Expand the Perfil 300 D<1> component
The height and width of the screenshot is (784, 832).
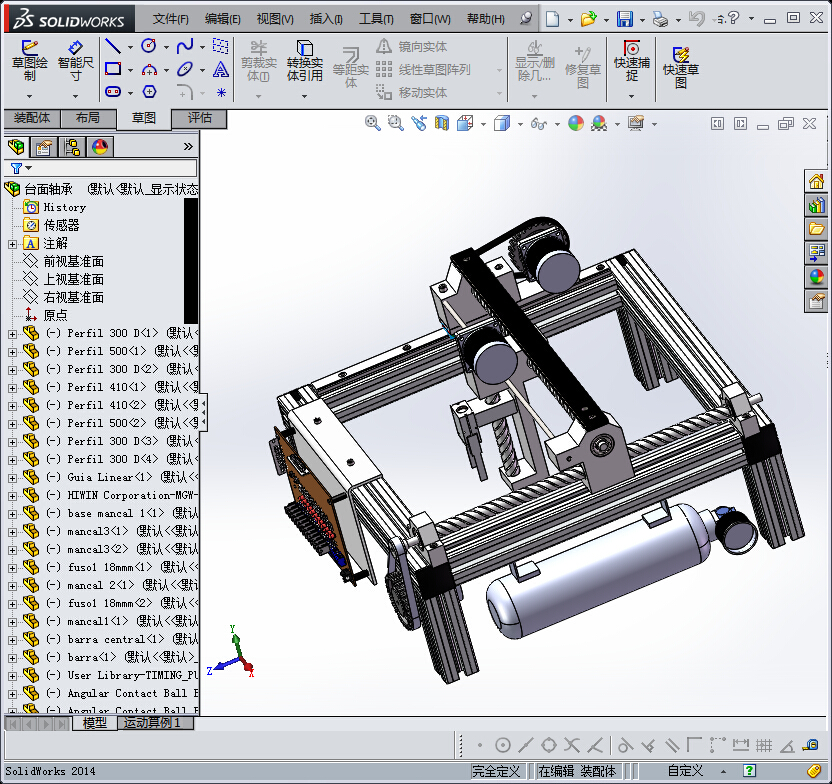[12, 334]
